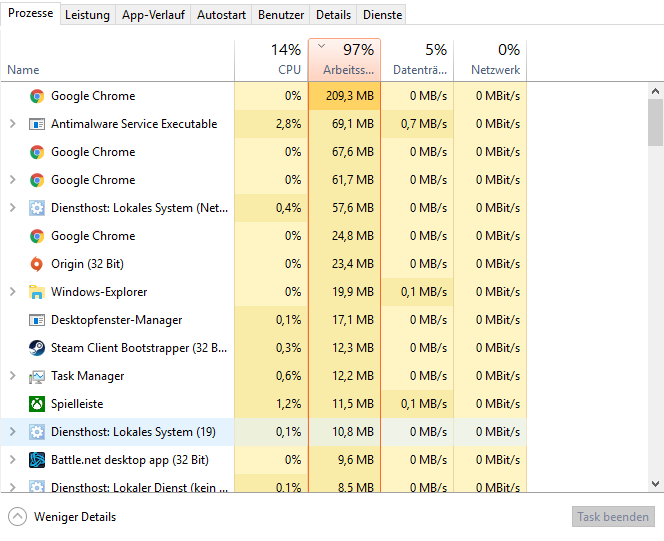
Task: Click the 0,4% CPU value for Diensthost
Action: click(288, 208)
